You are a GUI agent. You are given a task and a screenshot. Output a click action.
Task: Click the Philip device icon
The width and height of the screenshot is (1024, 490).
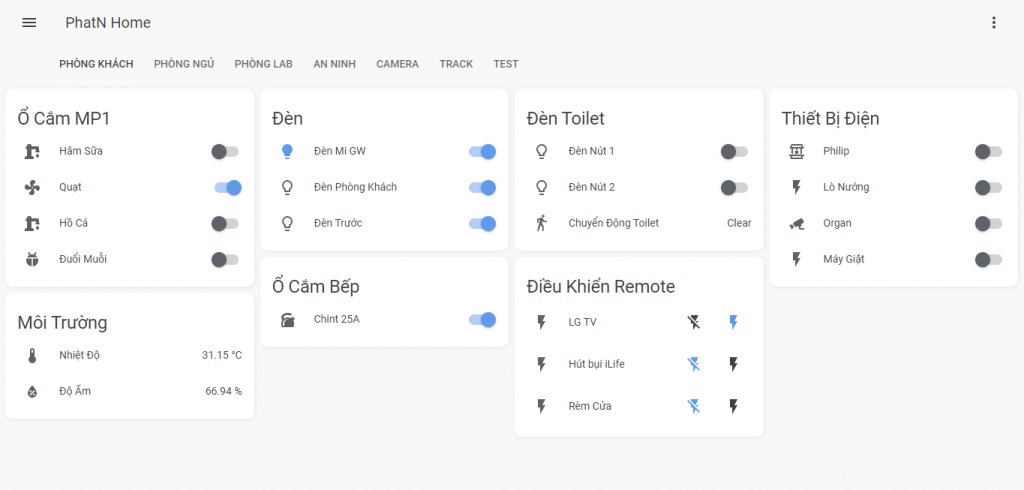coord(796,152)
